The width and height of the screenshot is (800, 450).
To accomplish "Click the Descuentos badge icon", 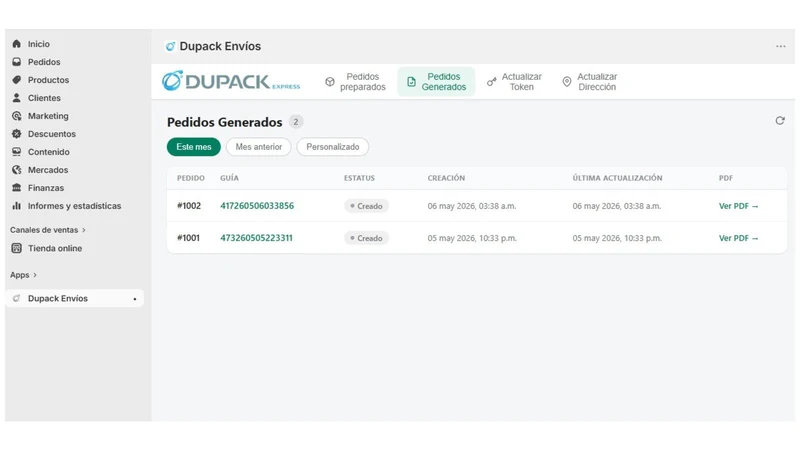I will point(16,134).
